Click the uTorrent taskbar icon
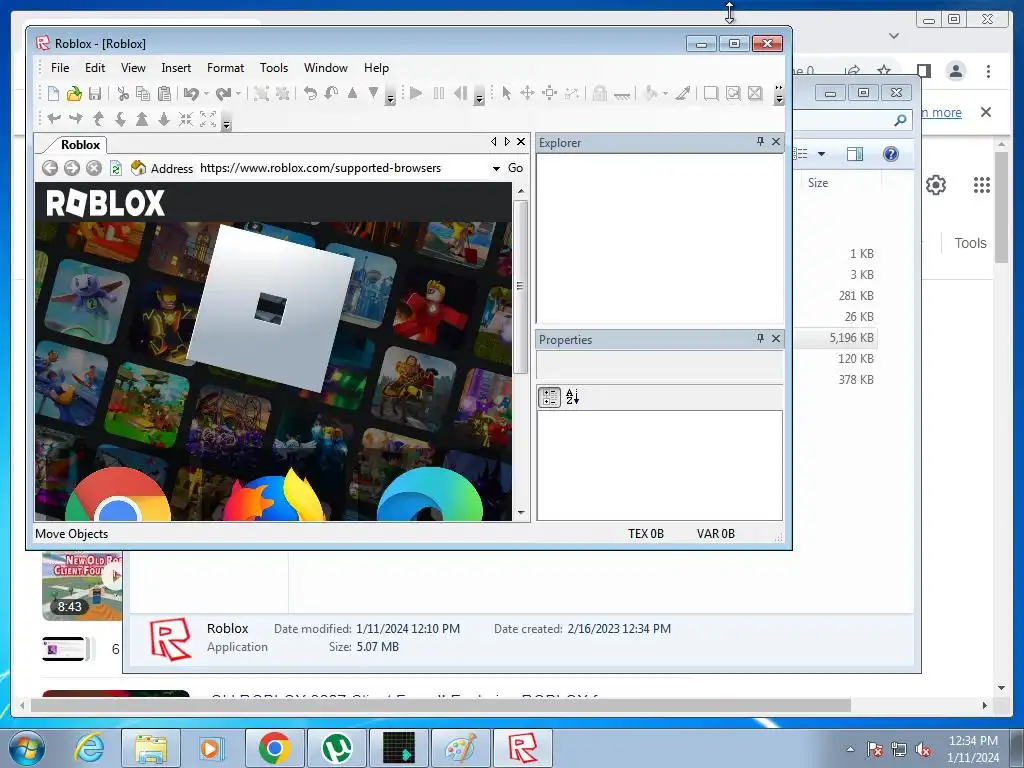Screen dimensions: 1024x768 [336, 748]
